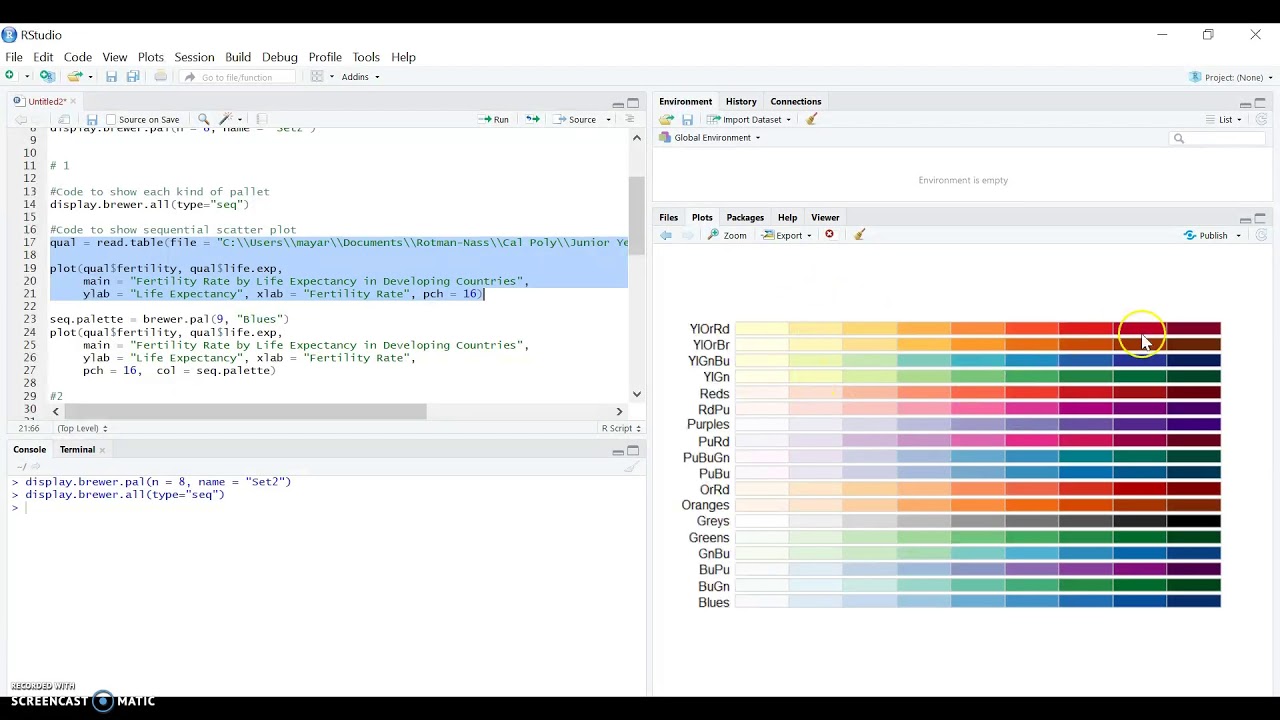Image resolution: width=1280 pixels, height=720 pixels.
Task: Create a new file with the plus icon
Action: click(x=10, y=76)
